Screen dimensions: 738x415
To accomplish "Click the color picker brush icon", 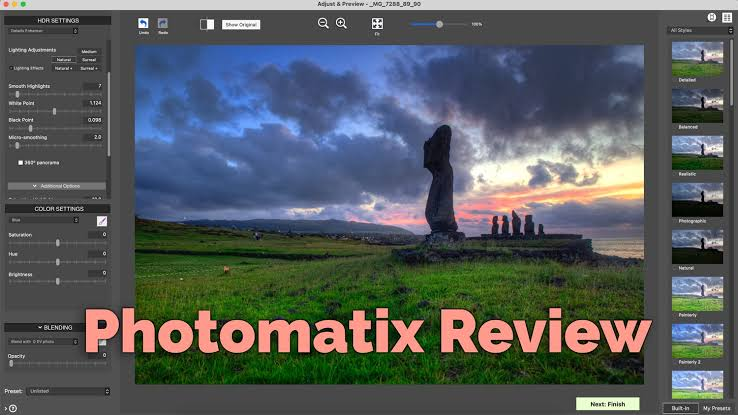I will (102, 221).
